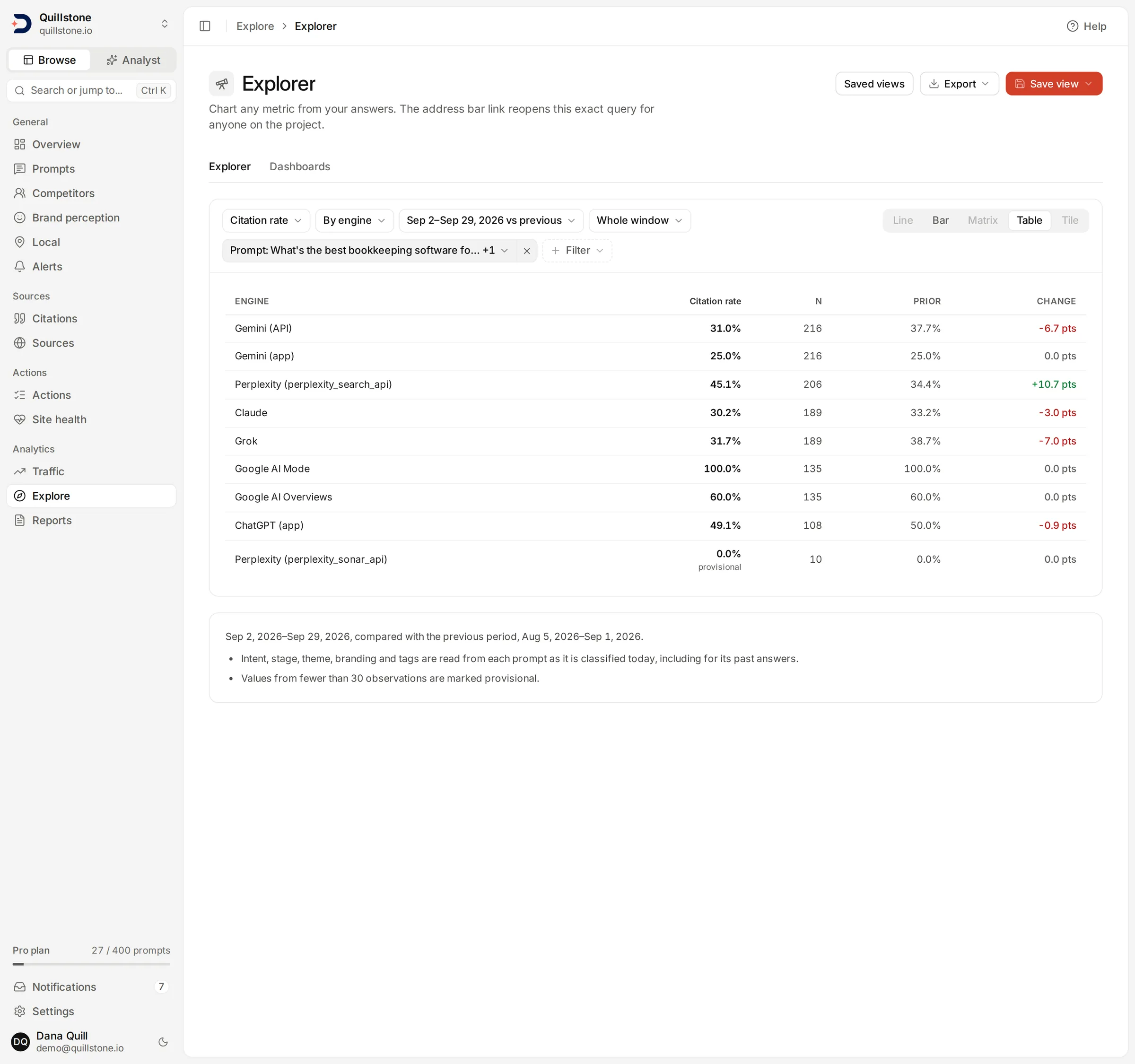The width and height of the screenshot is (1135, 1064).
Task: Open Saved views
Action: pyautogui.click(x=874, y=84)
